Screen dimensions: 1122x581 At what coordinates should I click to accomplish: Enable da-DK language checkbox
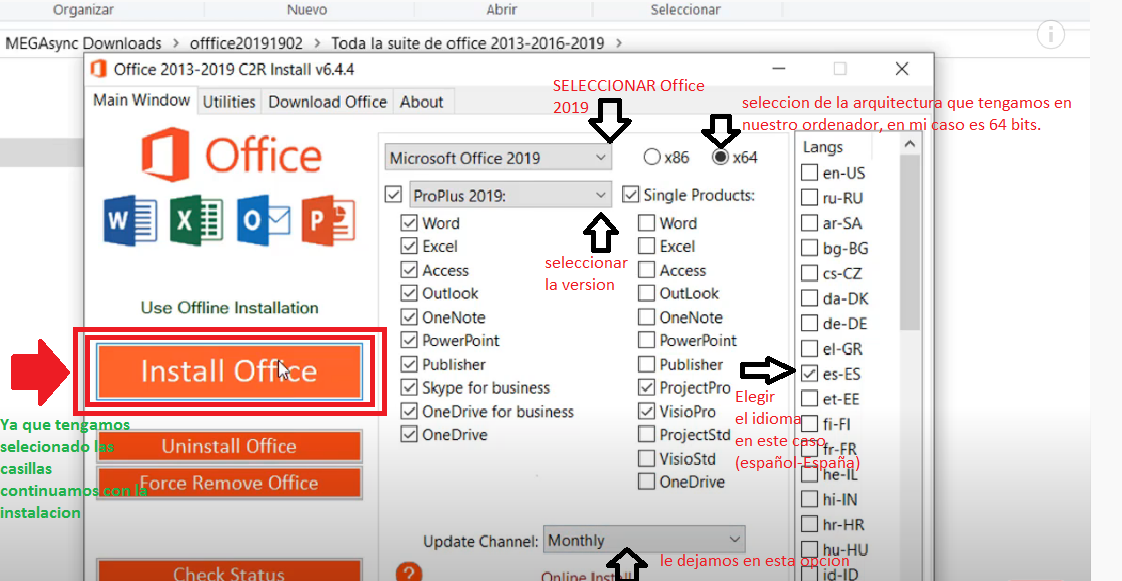click(809, 298)
